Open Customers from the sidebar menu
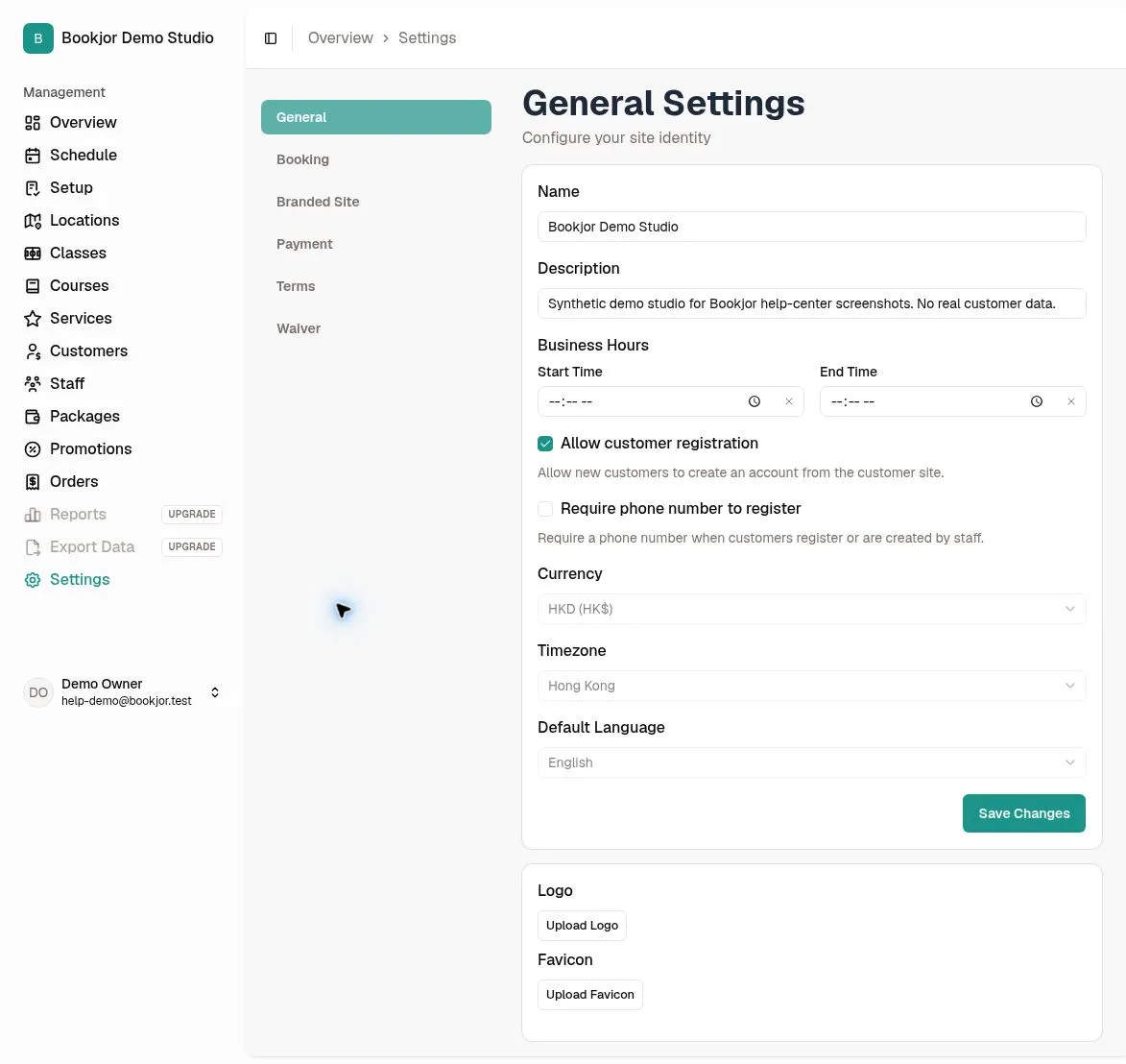This screenshot has width=1126, height=1064. click(88, 351)
